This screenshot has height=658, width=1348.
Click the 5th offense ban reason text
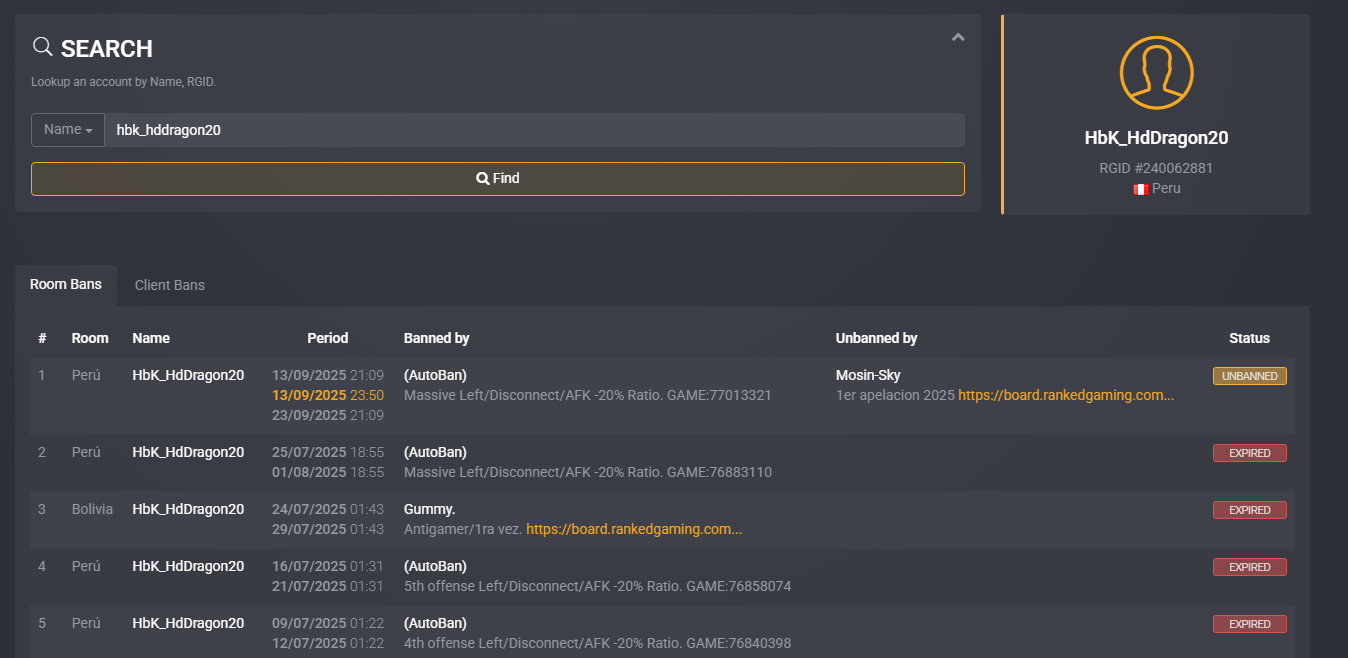597,586
